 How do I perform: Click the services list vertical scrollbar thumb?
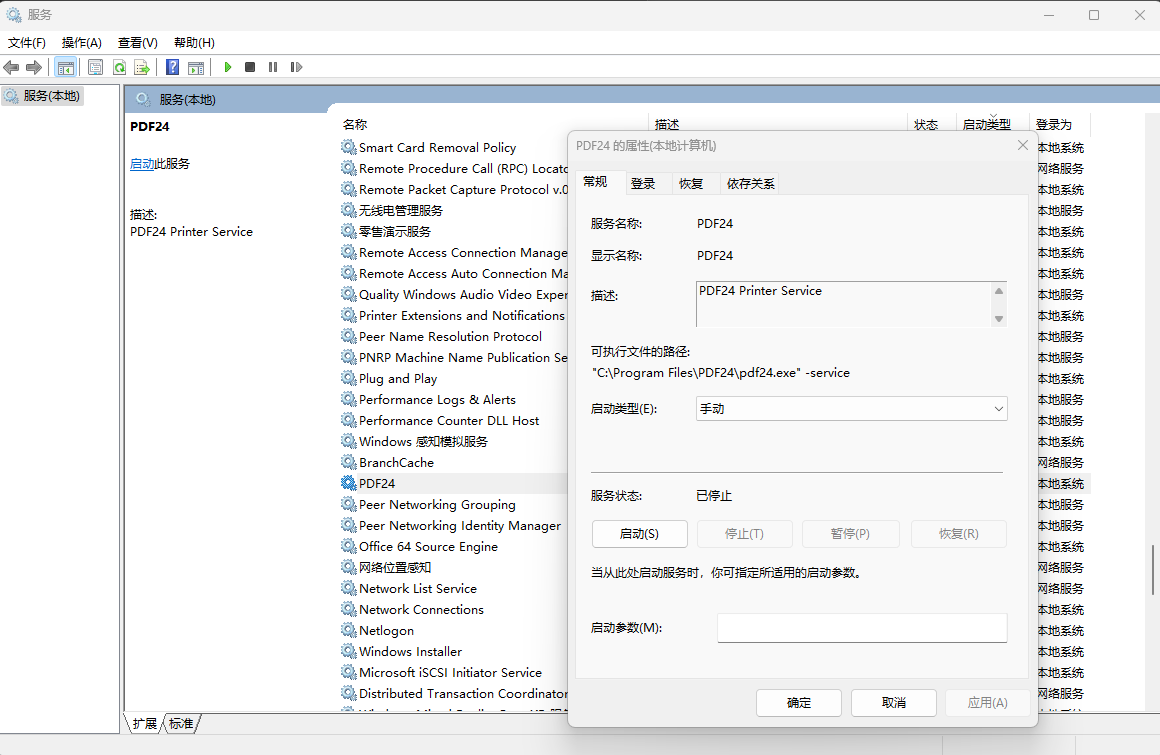1153,569
